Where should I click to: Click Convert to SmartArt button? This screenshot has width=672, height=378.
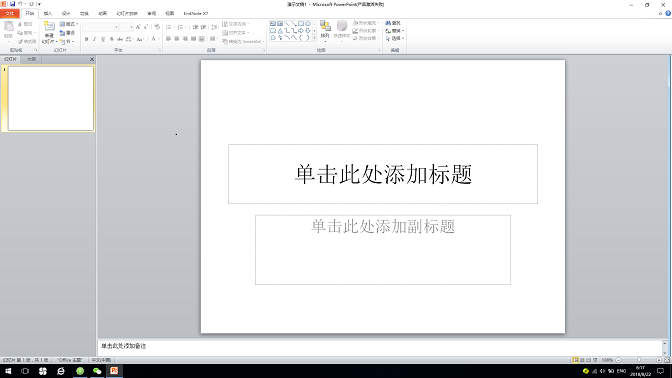tap(243, 42)
